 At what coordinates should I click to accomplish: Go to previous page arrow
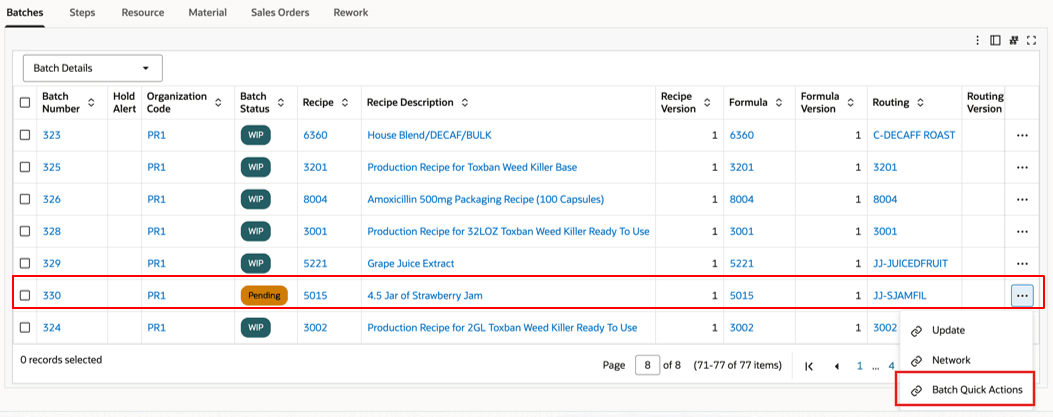[x=837, y=366]
